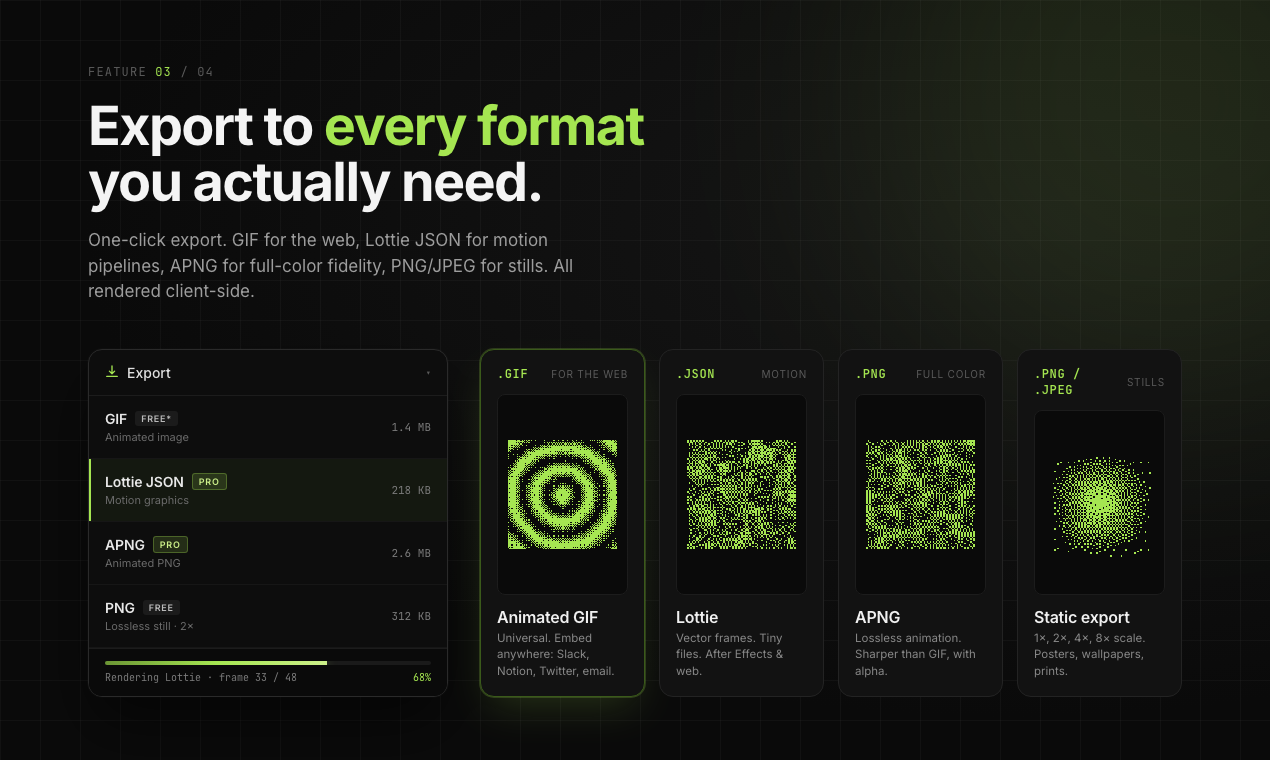Screen dimensions: 1270x760
Task: Open the Static export dotted sphere thumbnail
Action: (1099, 502)
